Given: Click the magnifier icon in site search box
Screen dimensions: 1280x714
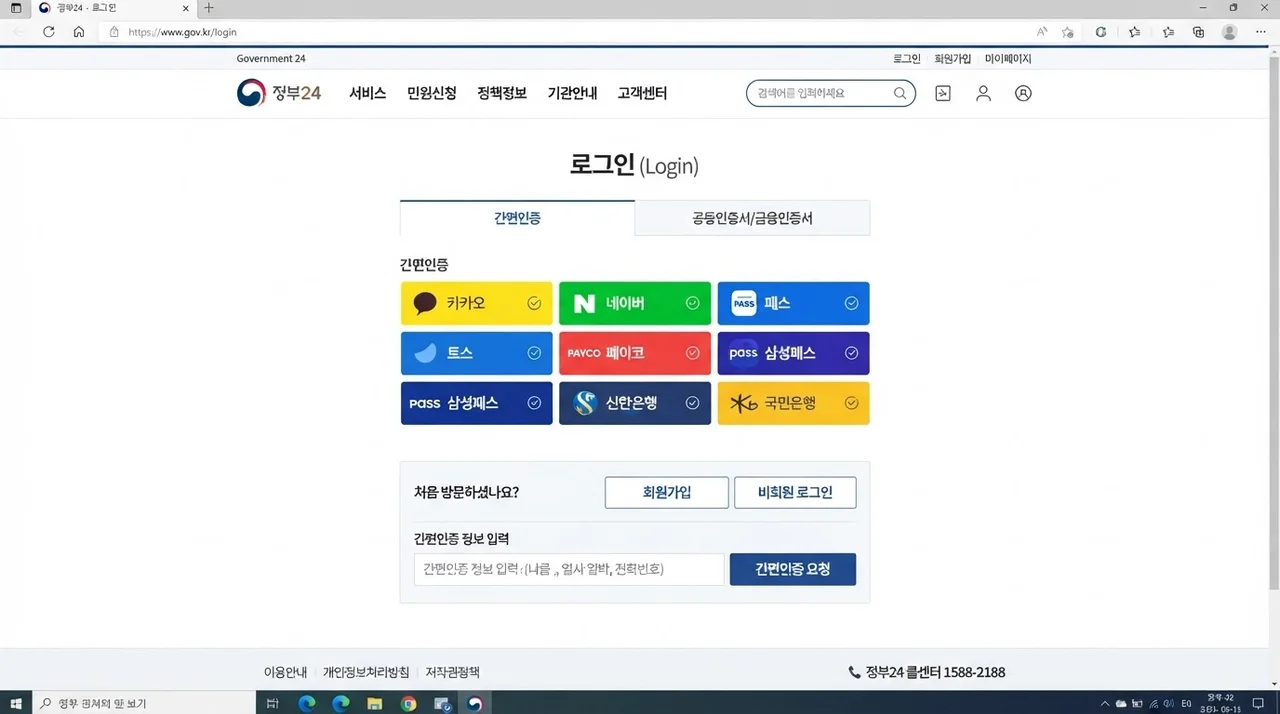Looking at the screenshot, I should click(900, 93).
